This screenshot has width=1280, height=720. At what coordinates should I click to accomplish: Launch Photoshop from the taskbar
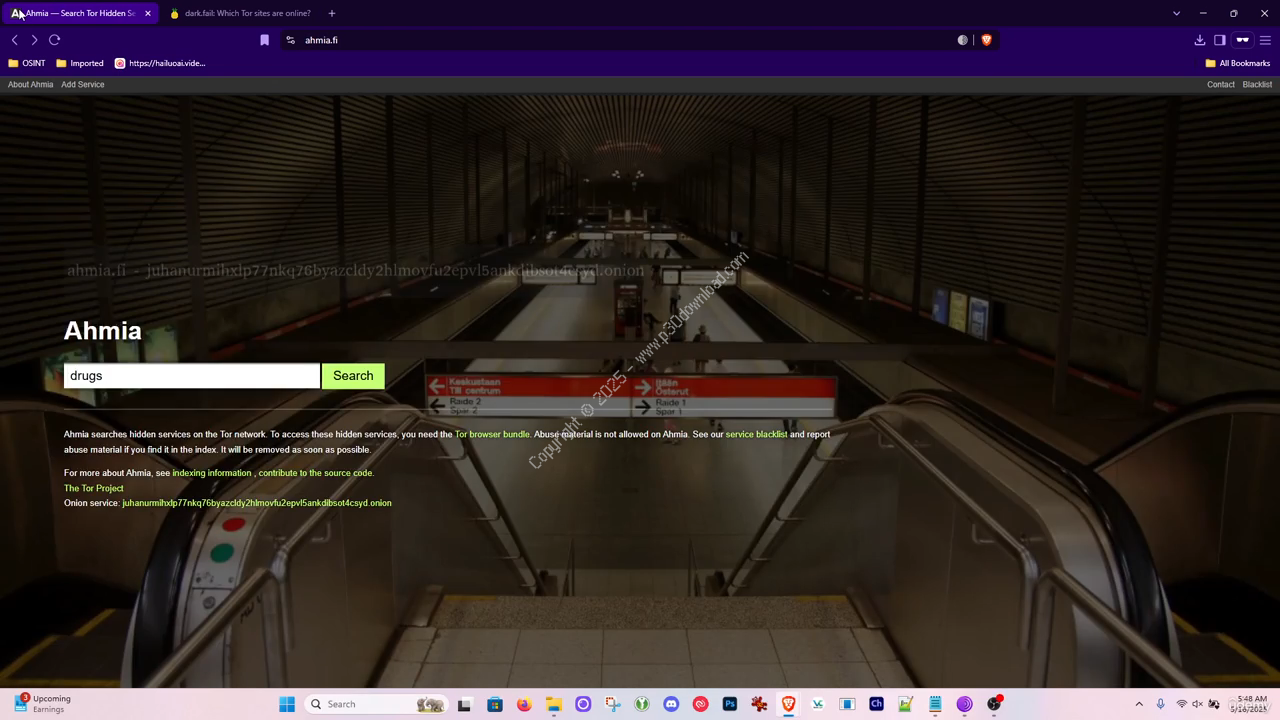tap(730, 704)
